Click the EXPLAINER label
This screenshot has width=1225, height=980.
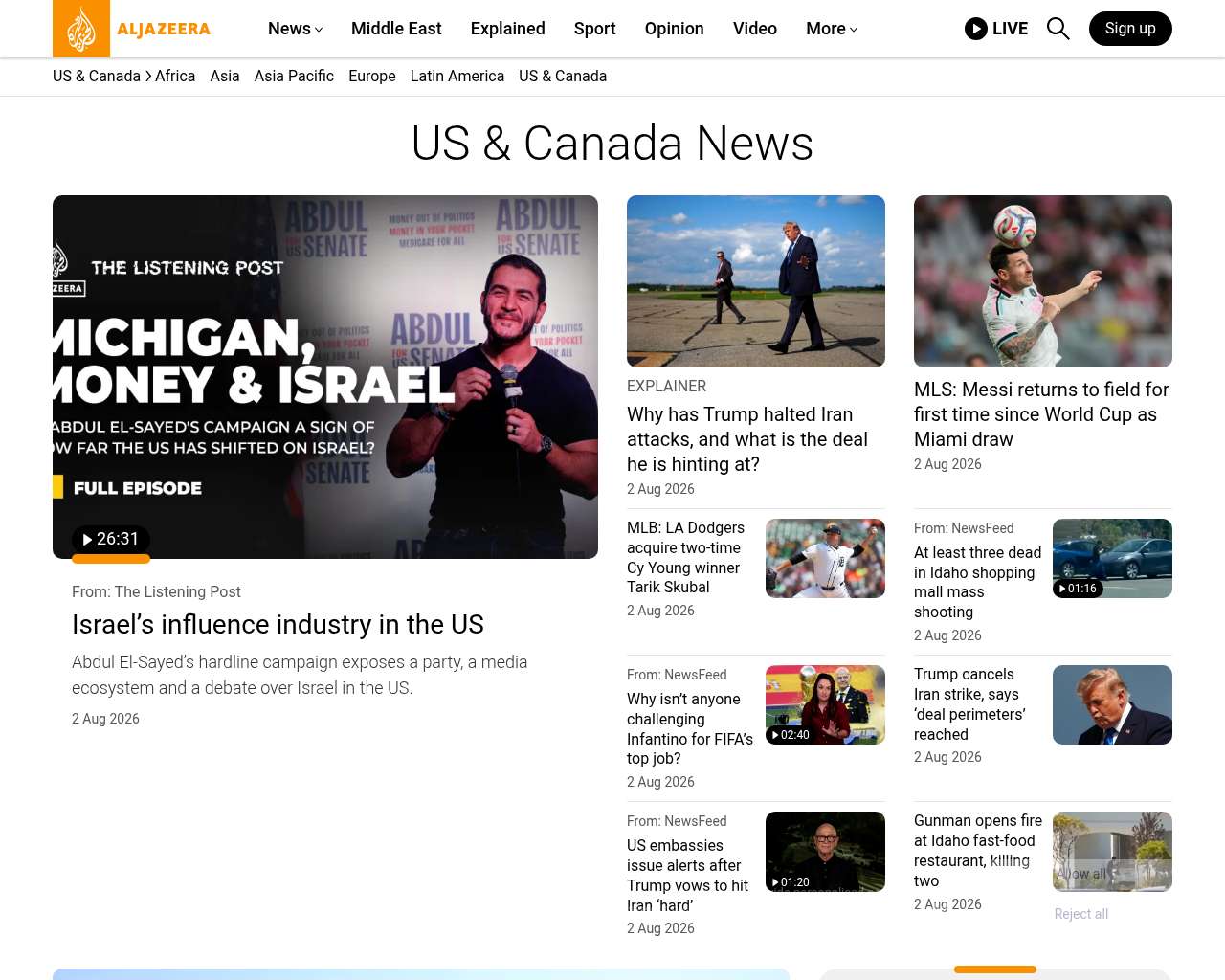[666, 386]
